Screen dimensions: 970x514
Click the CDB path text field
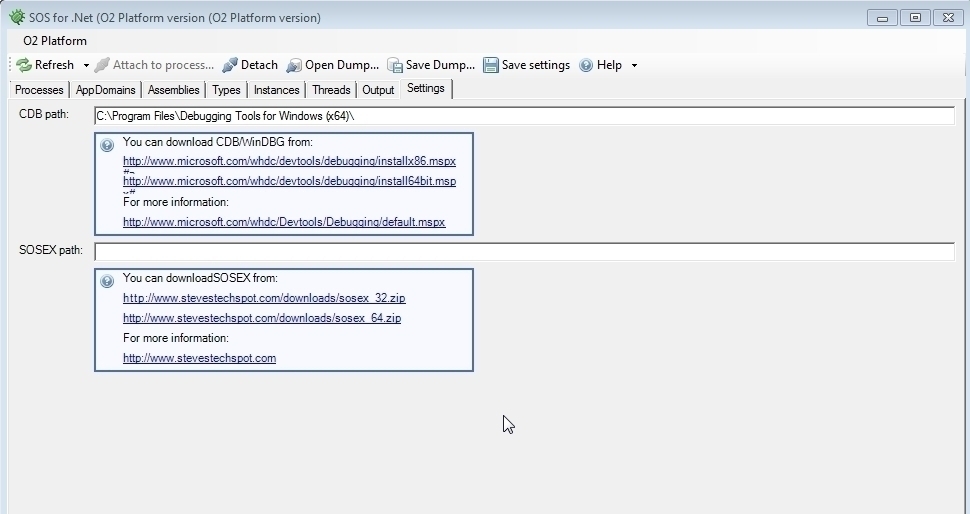524,116
